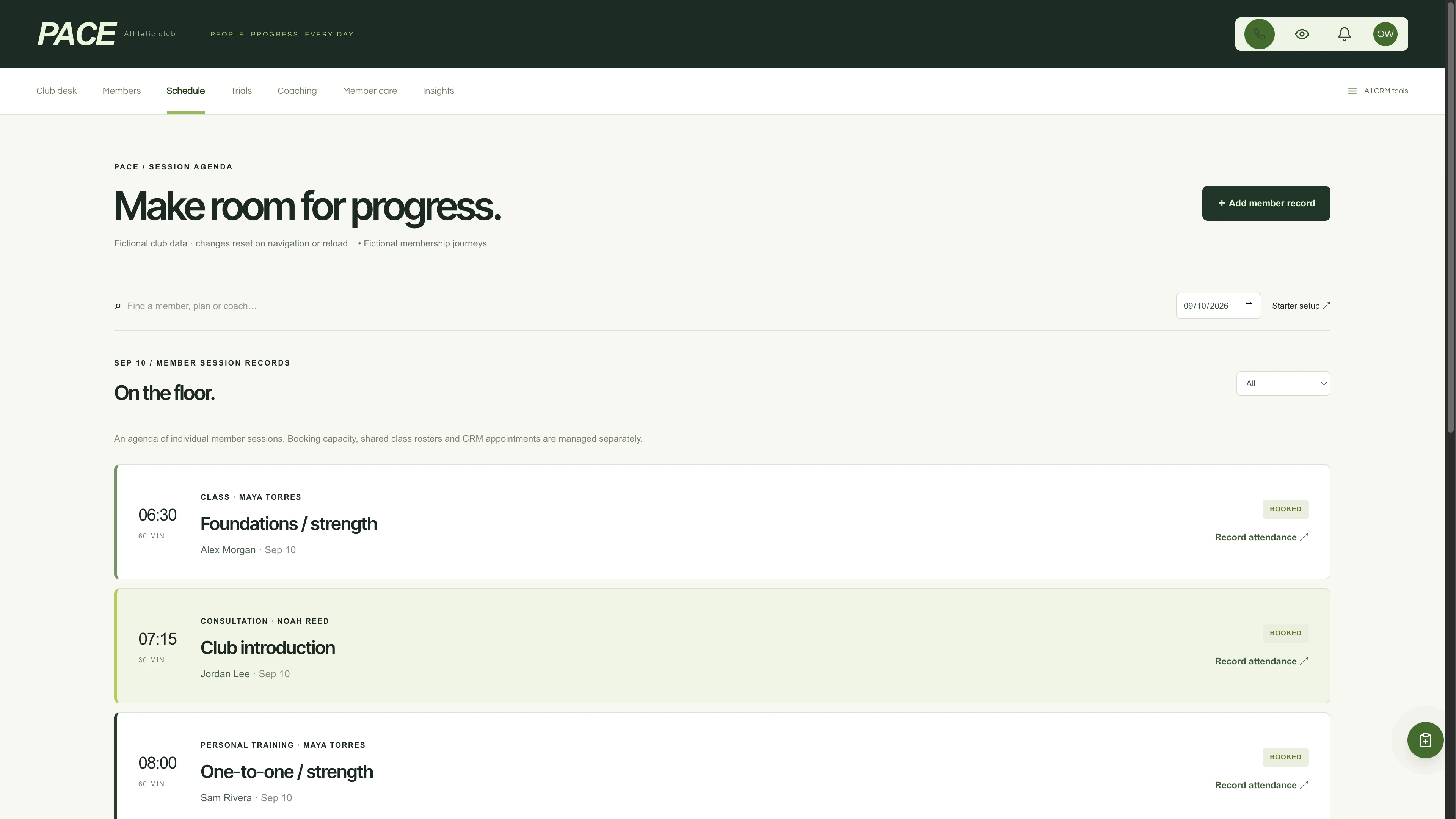
Task: Click the 07:15 session time
Action: coord(157,639)
